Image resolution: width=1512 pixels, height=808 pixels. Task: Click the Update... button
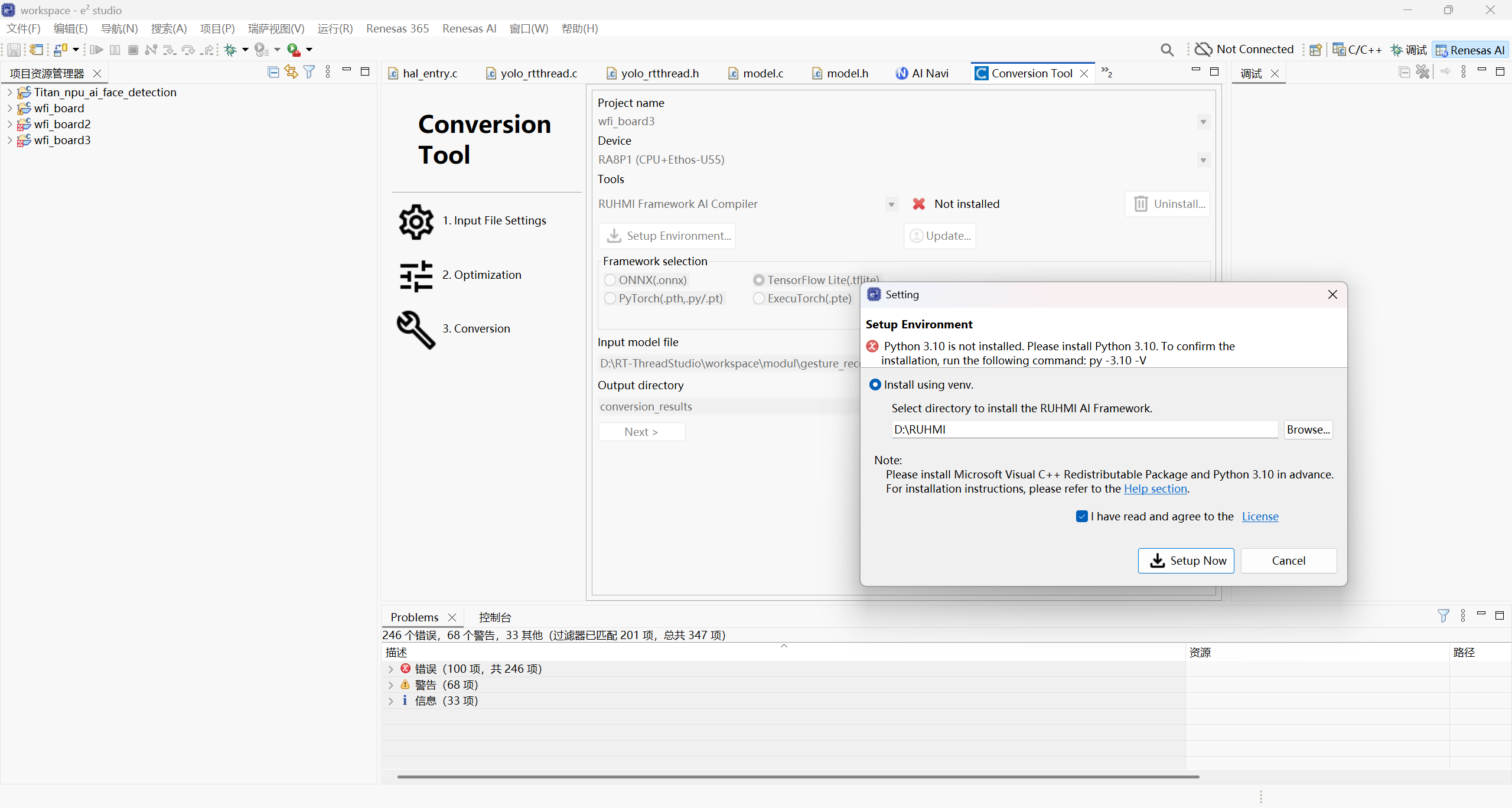click(940, 236)
